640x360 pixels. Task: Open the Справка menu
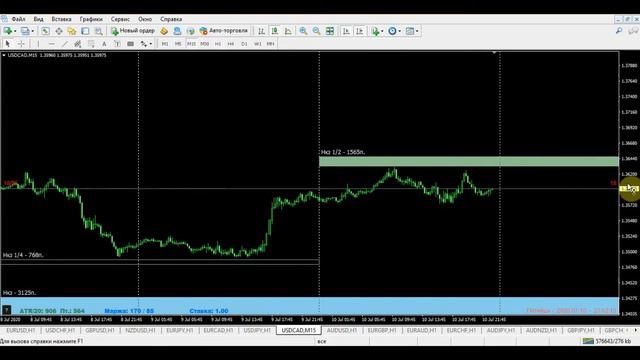(171, 19)
